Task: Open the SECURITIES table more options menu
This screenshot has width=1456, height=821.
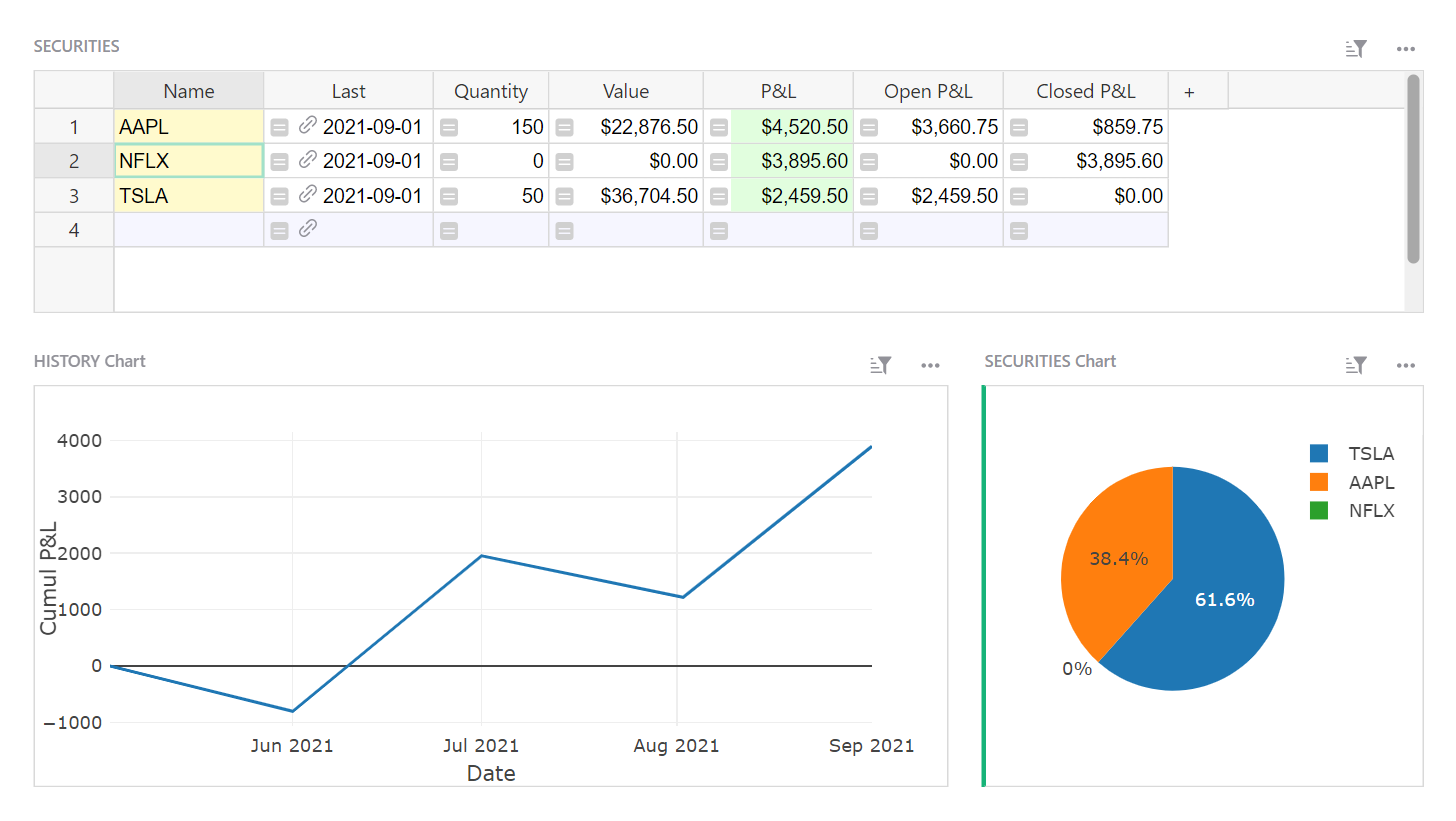Action: (1406, 47)
